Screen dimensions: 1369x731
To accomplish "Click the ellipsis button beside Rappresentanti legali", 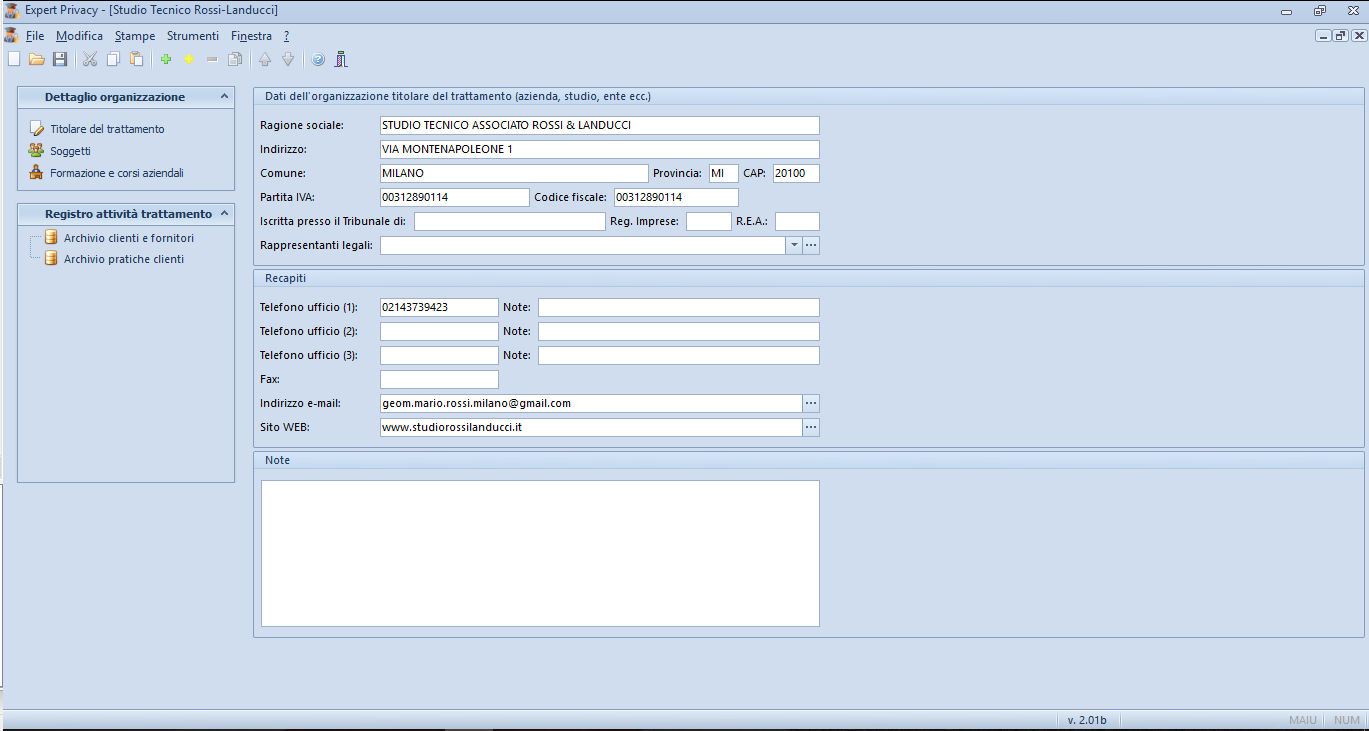I will 811,245.
